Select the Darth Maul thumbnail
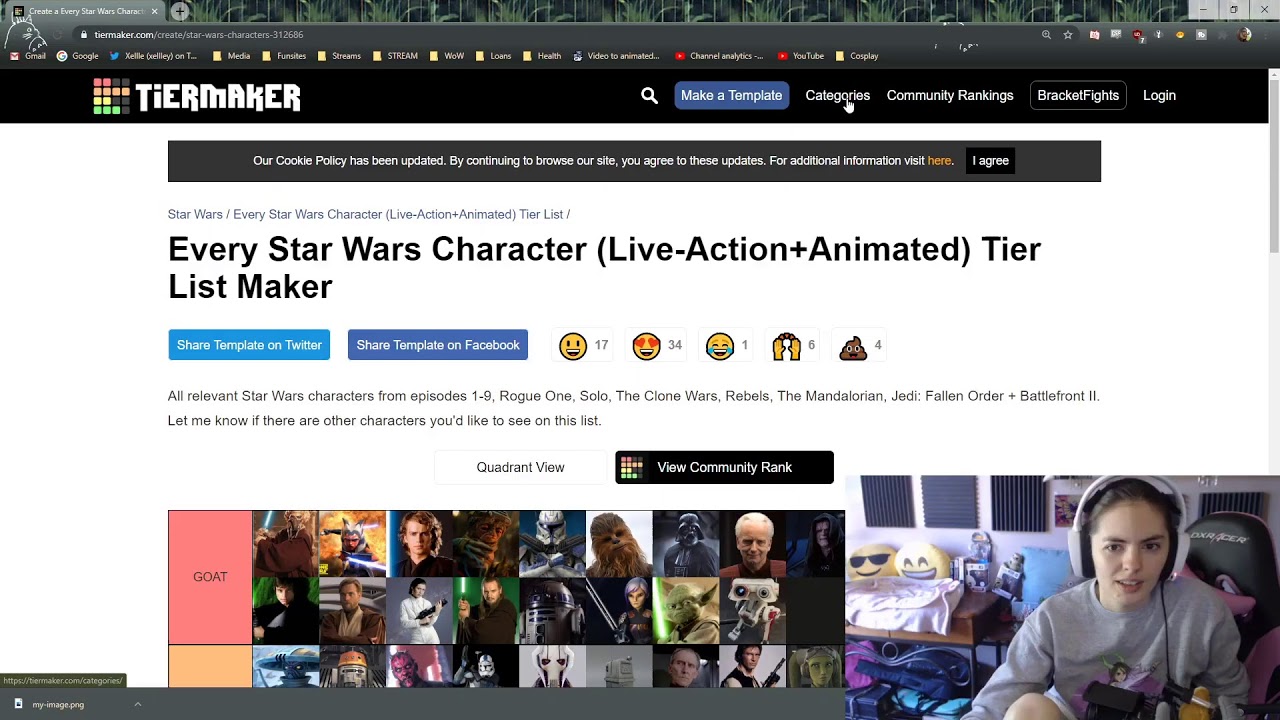The width and height of the screenshot is (1280, 720). 419,667
